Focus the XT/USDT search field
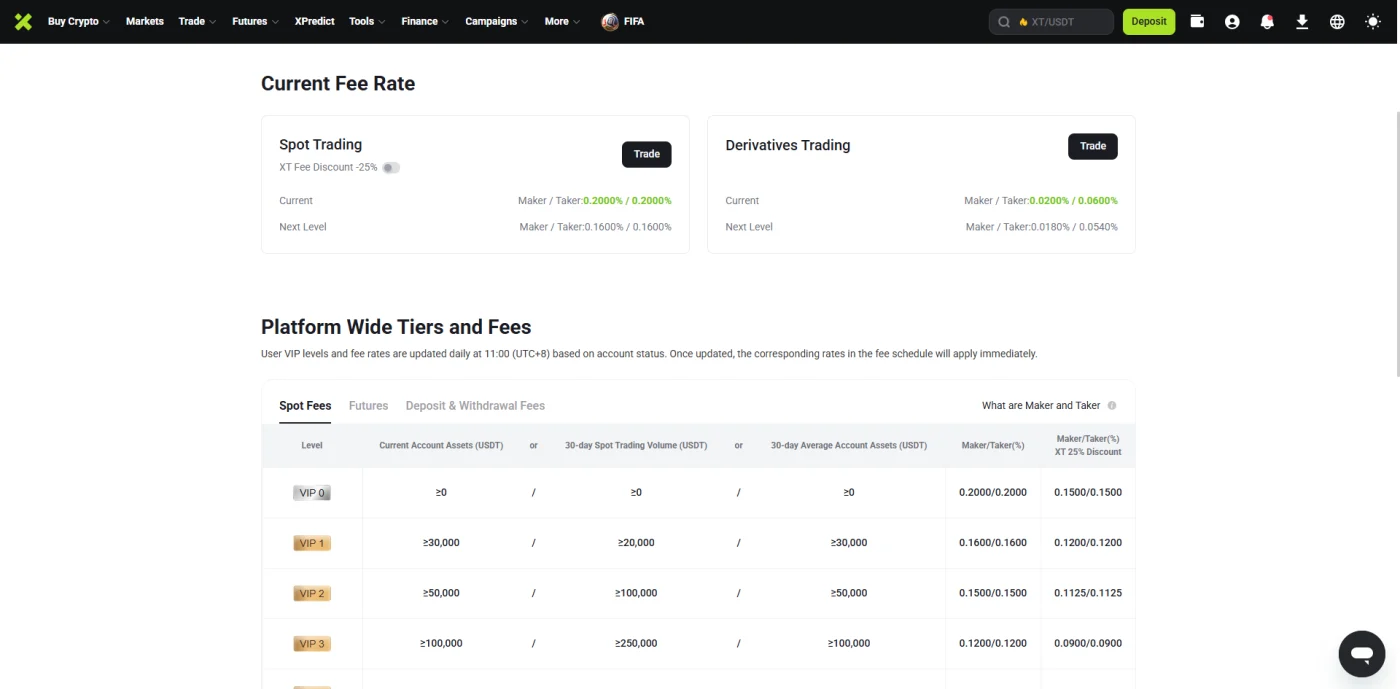Viewport: 1400px width, 689px height. [1051, 21]
